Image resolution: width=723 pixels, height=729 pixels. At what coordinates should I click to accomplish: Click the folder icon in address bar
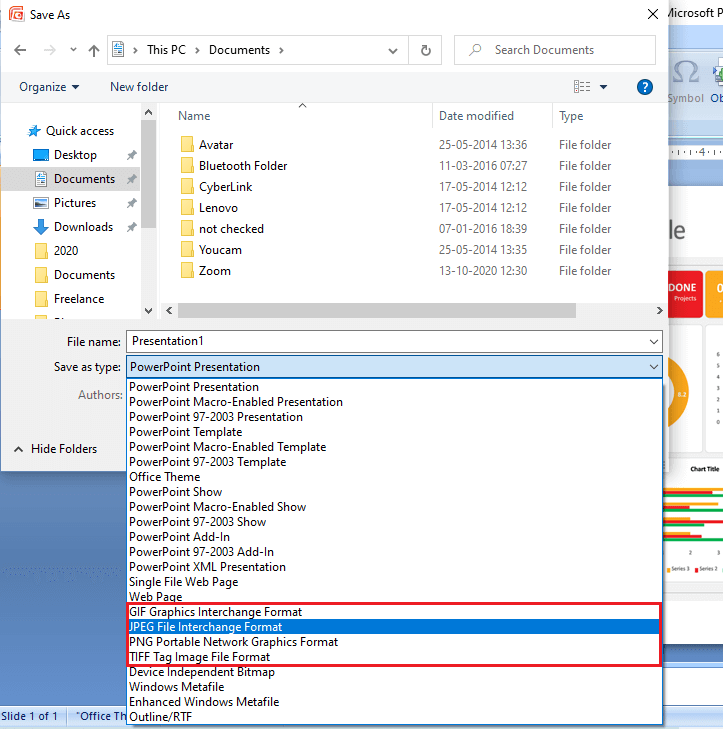coord(118,49)
